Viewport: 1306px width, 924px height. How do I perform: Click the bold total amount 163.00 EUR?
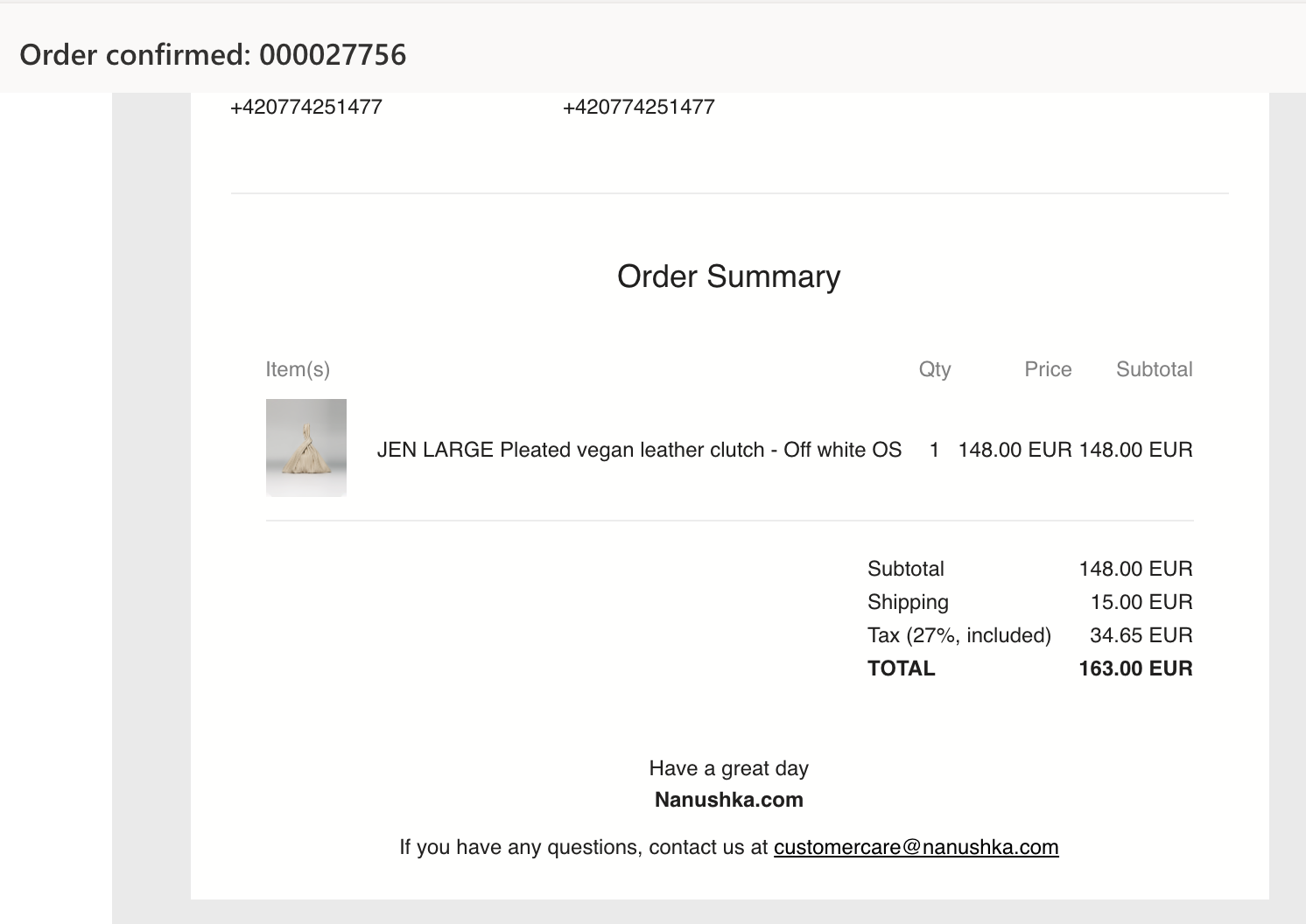(1135, 668)
